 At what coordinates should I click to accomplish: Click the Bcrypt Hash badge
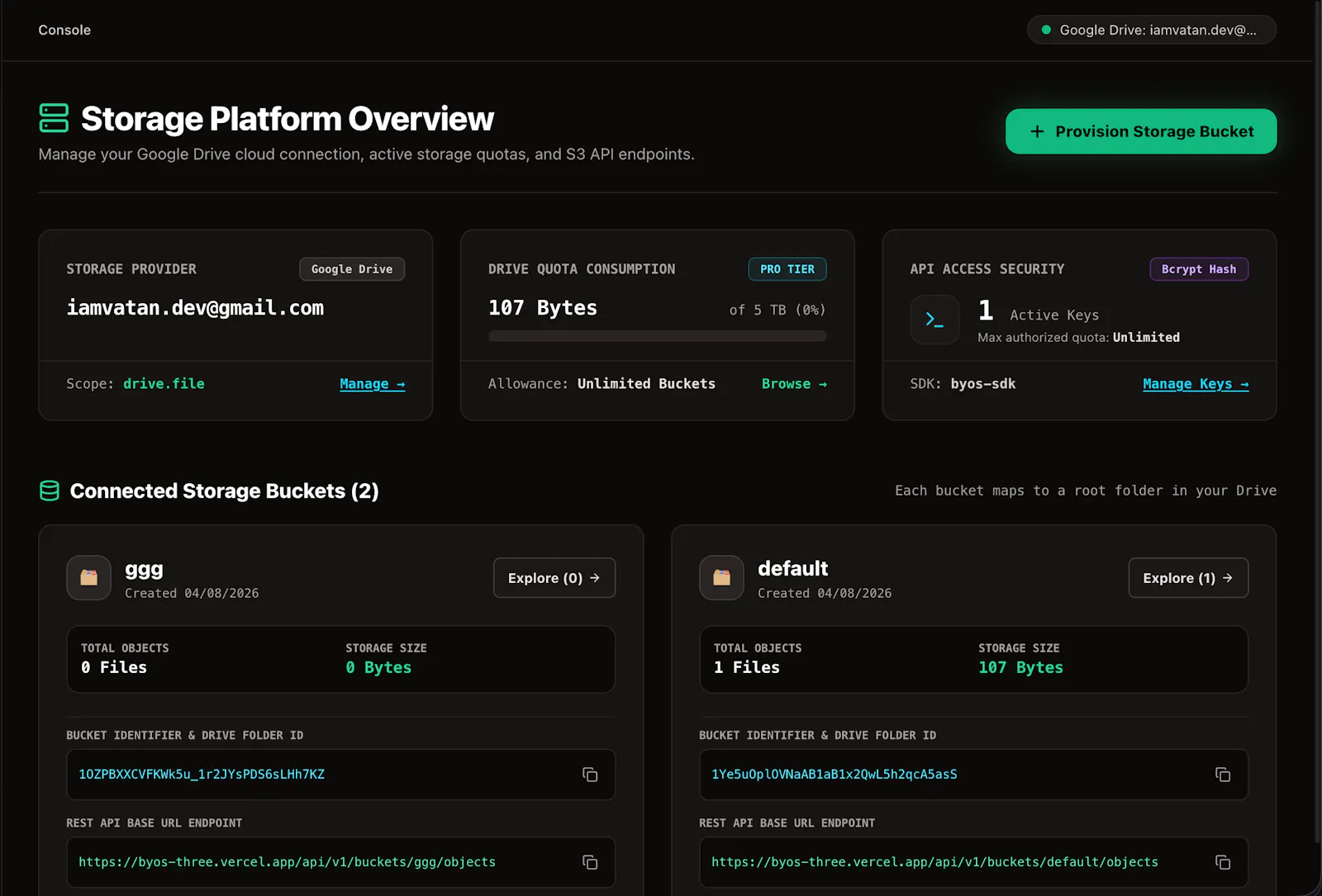(1199, 269)
